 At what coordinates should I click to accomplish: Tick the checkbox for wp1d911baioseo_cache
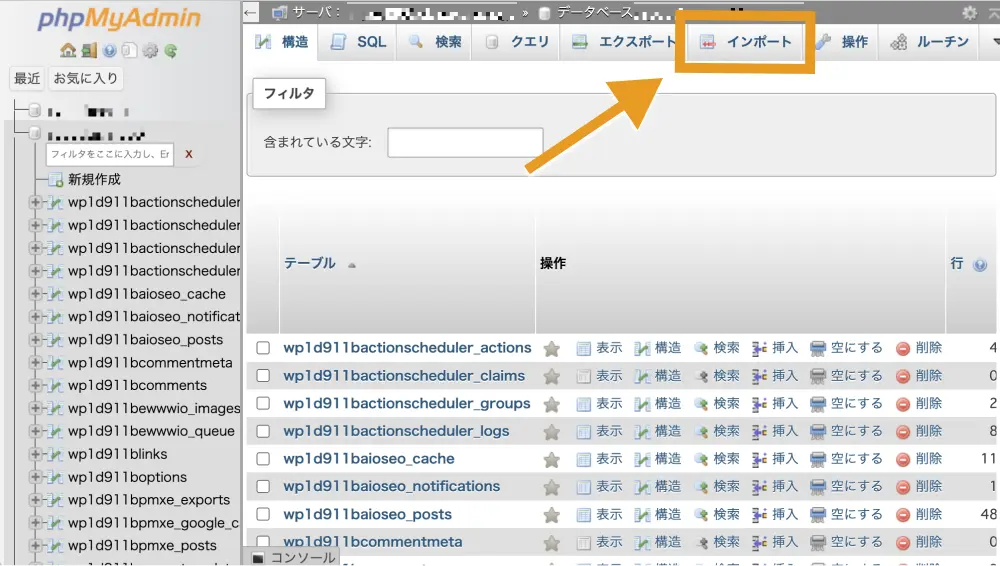pyautogui.click(x=263, y=459)
